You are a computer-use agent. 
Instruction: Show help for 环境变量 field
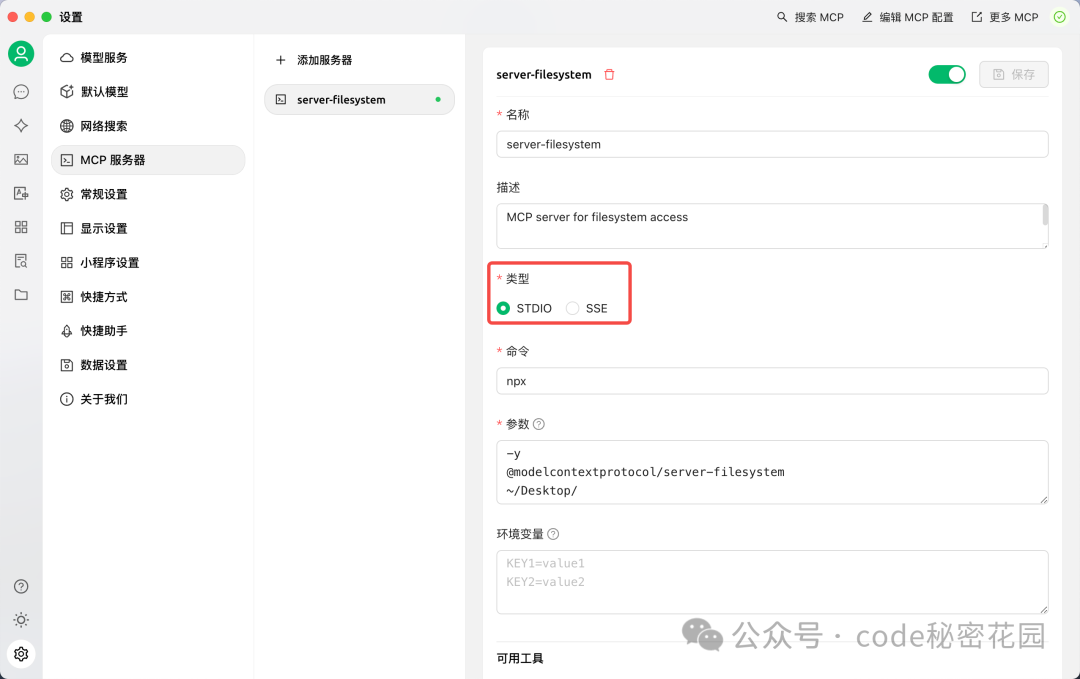point(553,534)
